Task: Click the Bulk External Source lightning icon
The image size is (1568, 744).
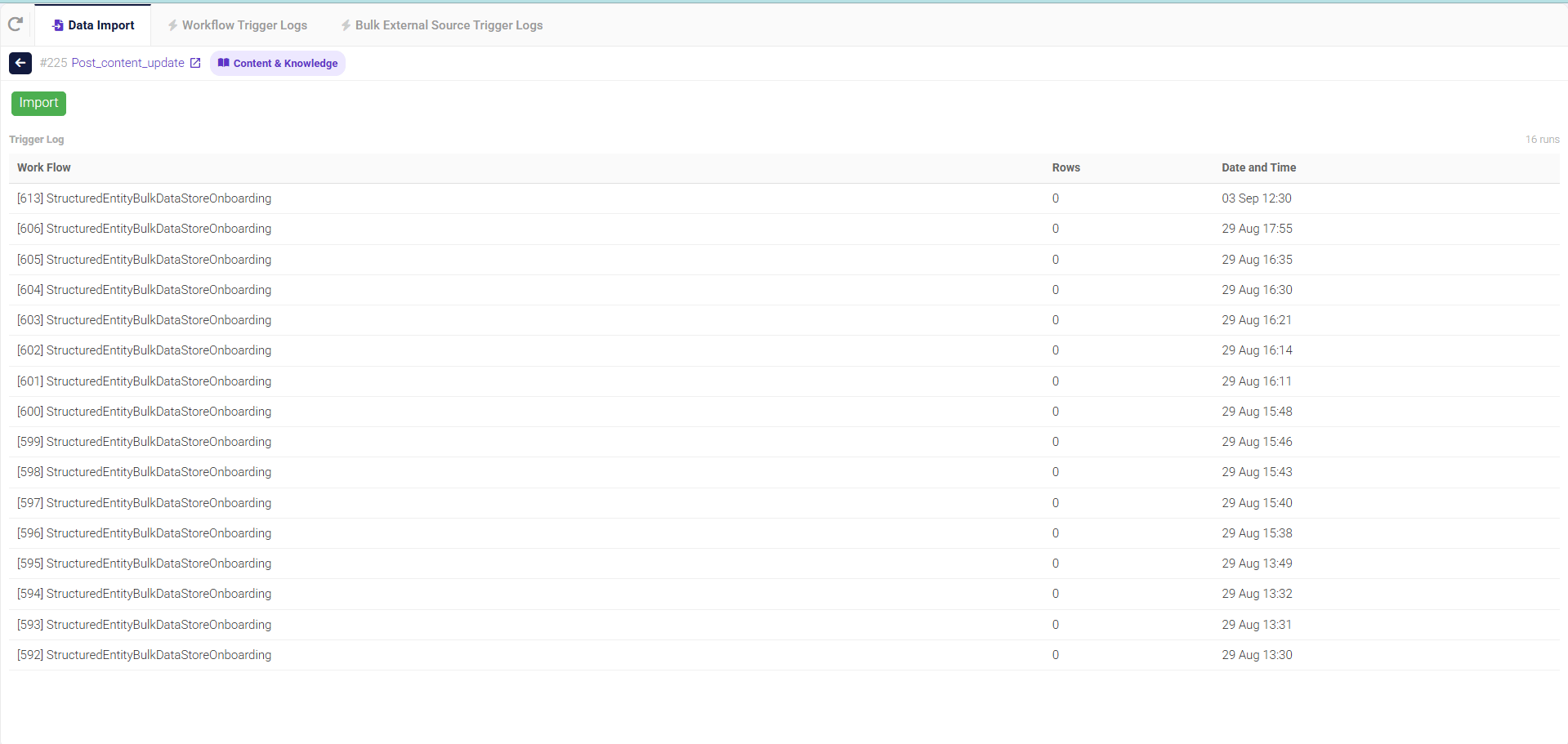Action: 346,25
